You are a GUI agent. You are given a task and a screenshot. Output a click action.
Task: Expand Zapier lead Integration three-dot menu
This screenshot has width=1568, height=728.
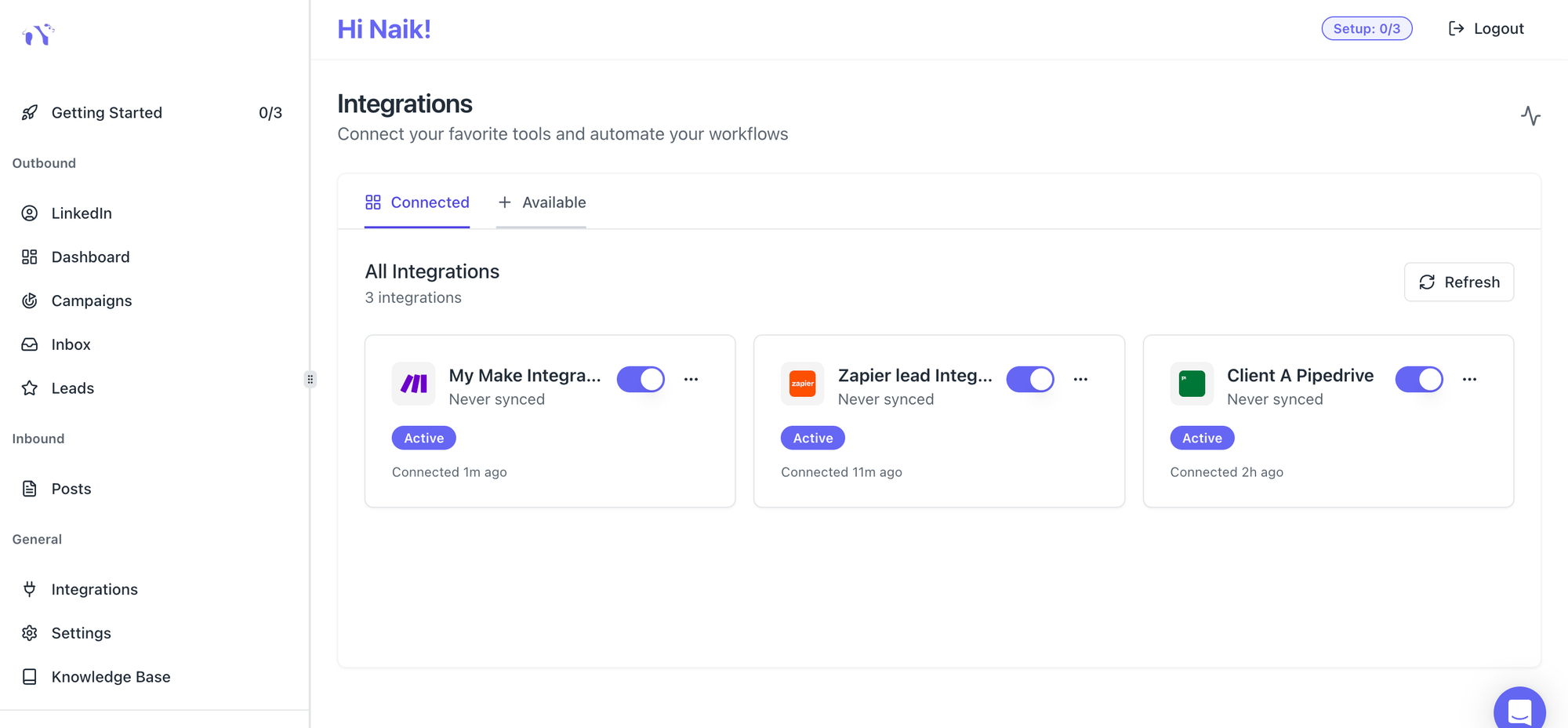(1080, 379)
